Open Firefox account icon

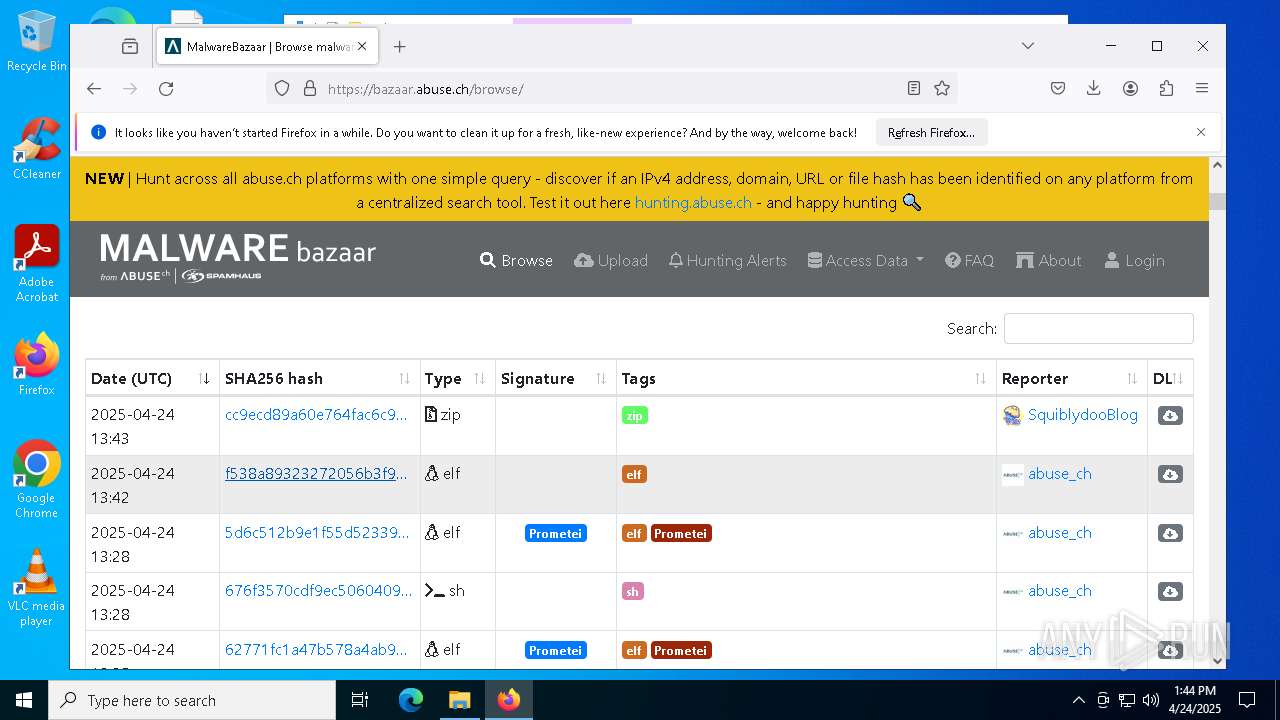click(x=1130, y=88)
